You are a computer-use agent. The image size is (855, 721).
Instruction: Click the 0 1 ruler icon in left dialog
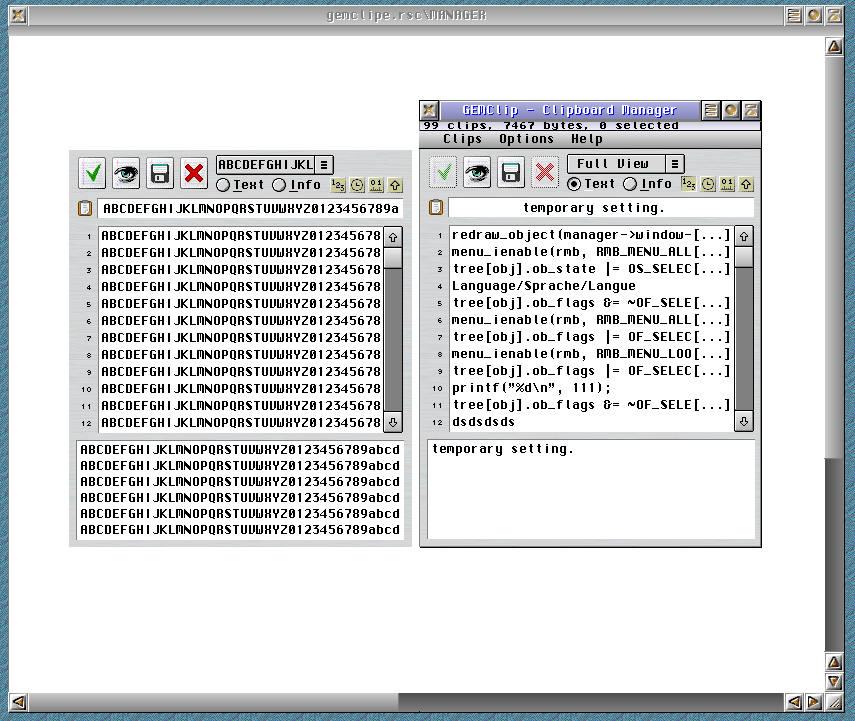(x=376, y=185)
